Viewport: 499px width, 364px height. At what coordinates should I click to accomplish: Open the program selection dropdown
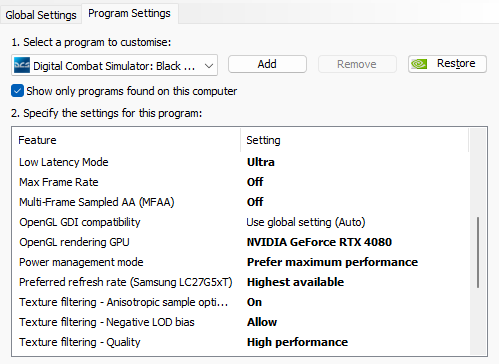(x=114, y=65)
